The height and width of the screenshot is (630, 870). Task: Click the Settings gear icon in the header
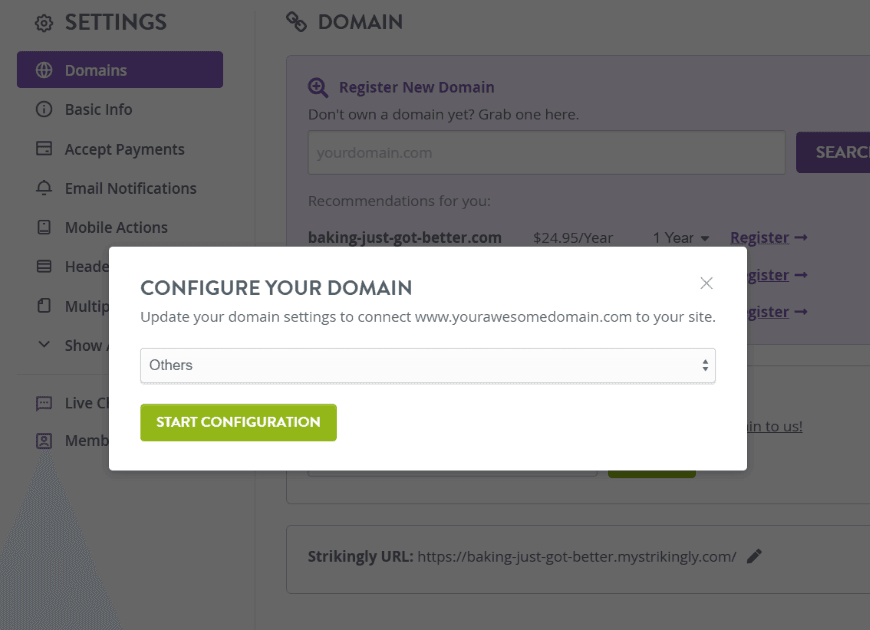pyautogui.click(x=44, y=21)
